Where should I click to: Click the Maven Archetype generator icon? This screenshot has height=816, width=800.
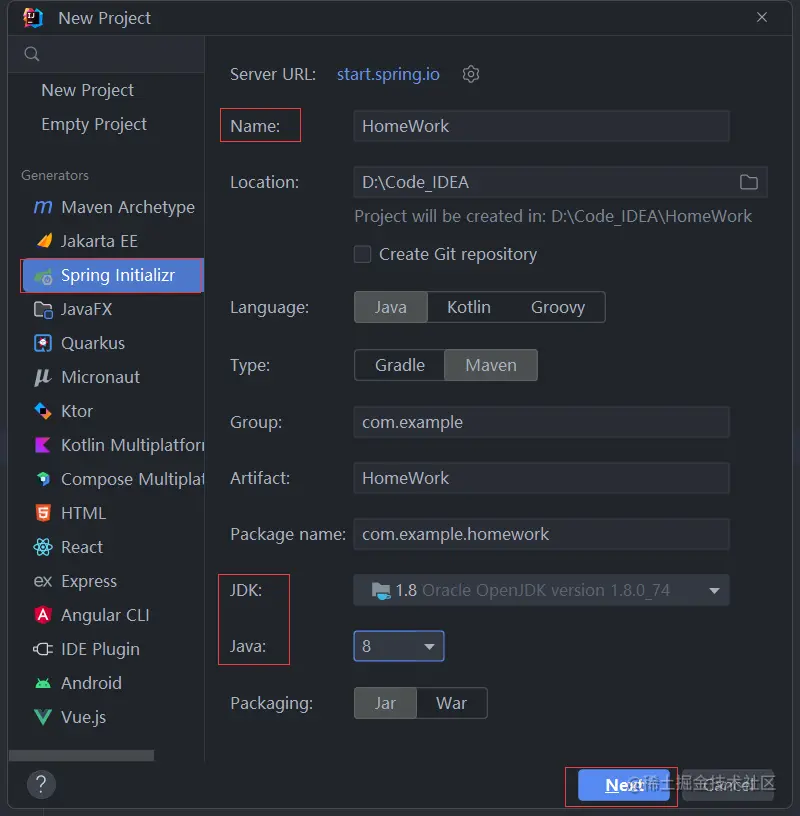(43, 207)
